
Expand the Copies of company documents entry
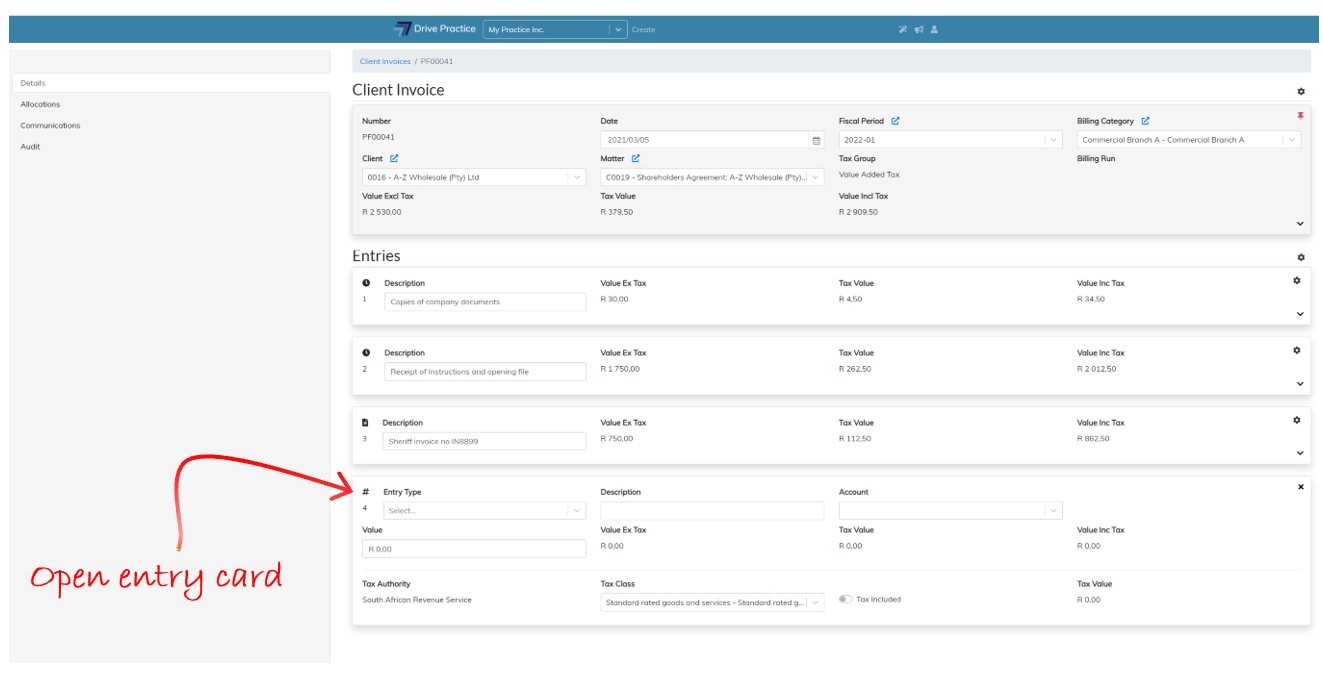tap(1300, 314)
